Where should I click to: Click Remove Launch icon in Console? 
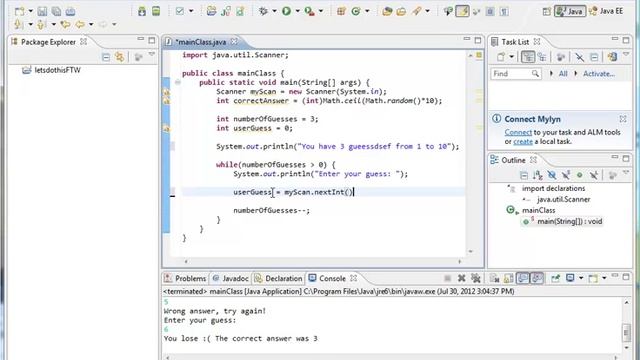pos(462,278)
